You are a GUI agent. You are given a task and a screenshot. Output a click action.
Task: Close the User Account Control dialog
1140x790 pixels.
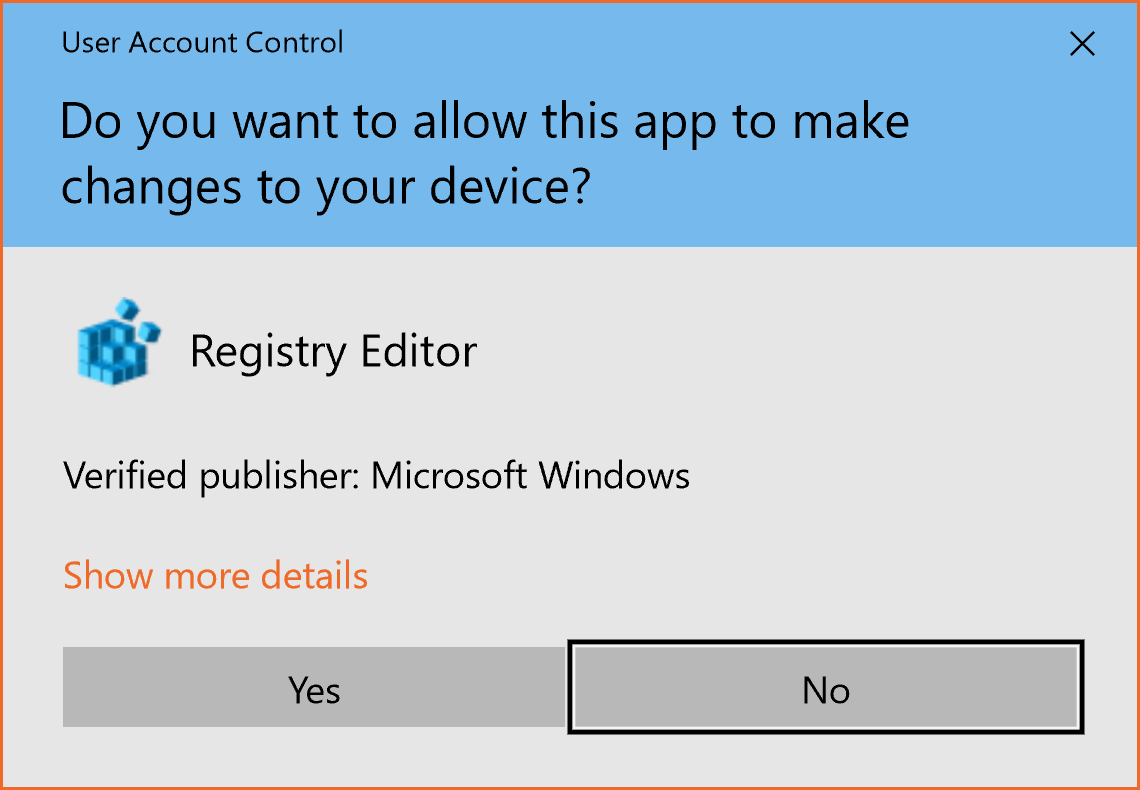pyautogui.click(x=1082, y=44)
